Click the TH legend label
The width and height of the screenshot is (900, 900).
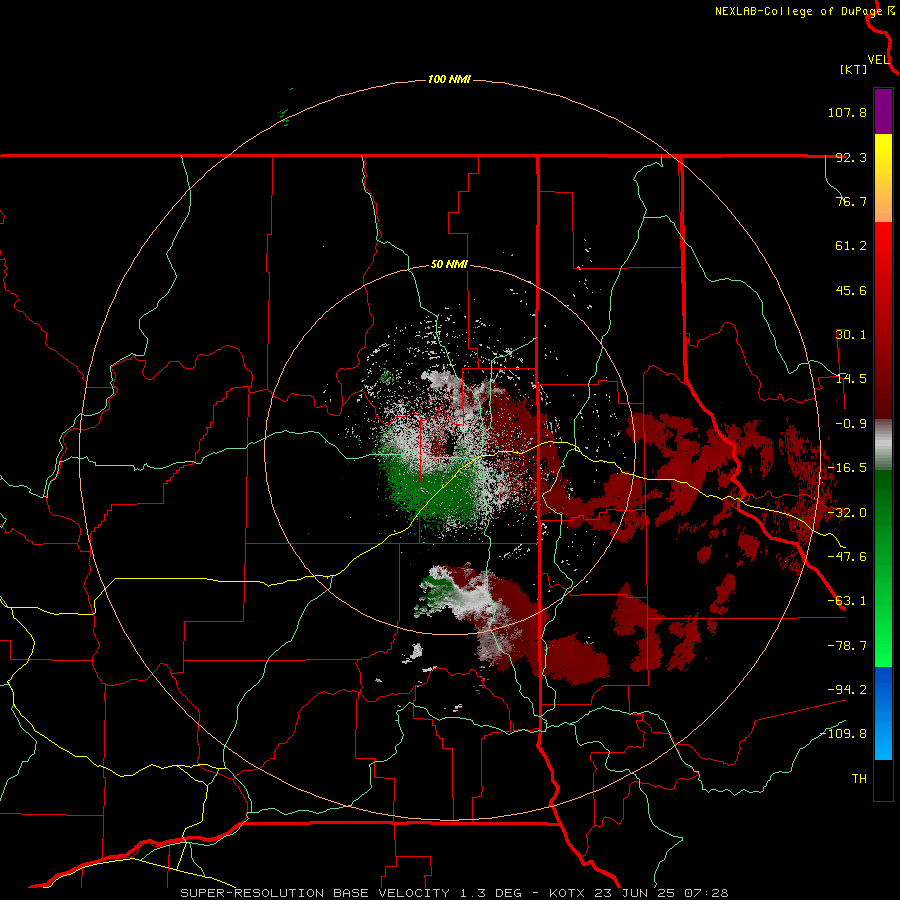[859, 779]
